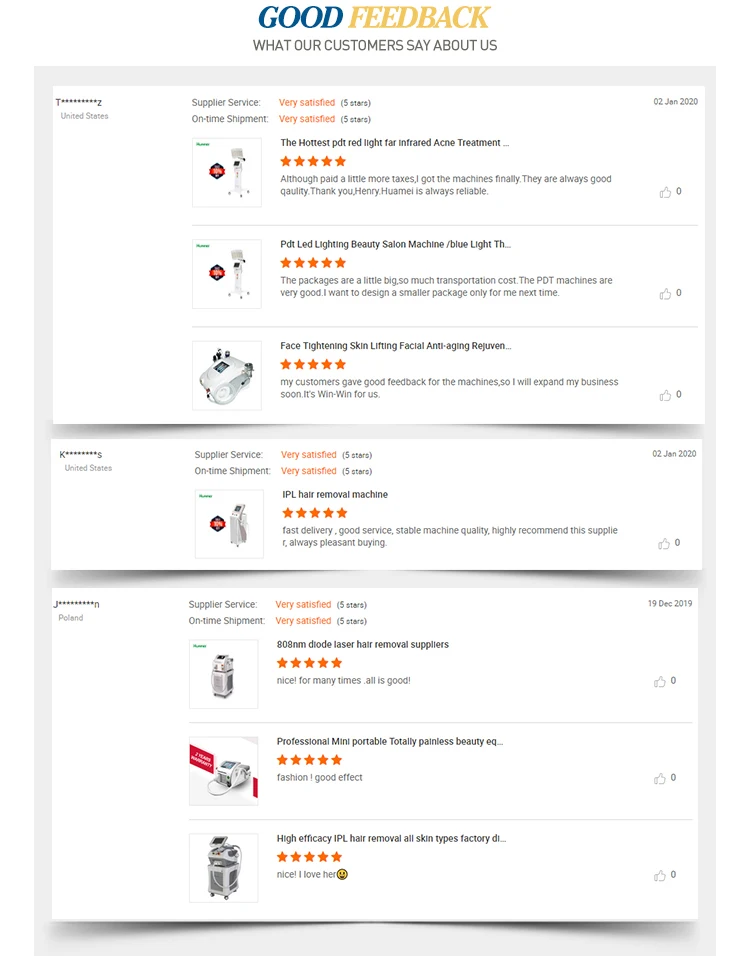Open Professional Mini portable Totally painless link

pyautogui.click(x=390, y=742)
